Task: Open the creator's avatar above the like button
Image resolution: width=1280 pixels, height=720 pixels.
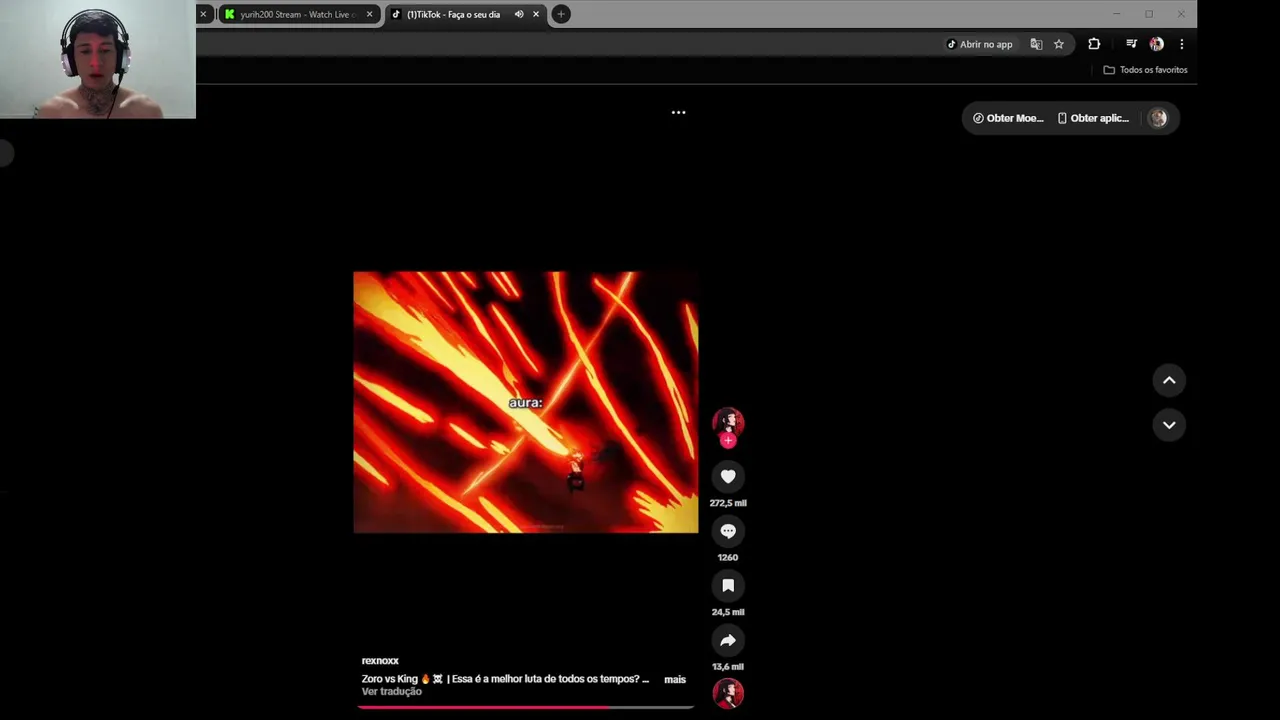Action: 728,423
